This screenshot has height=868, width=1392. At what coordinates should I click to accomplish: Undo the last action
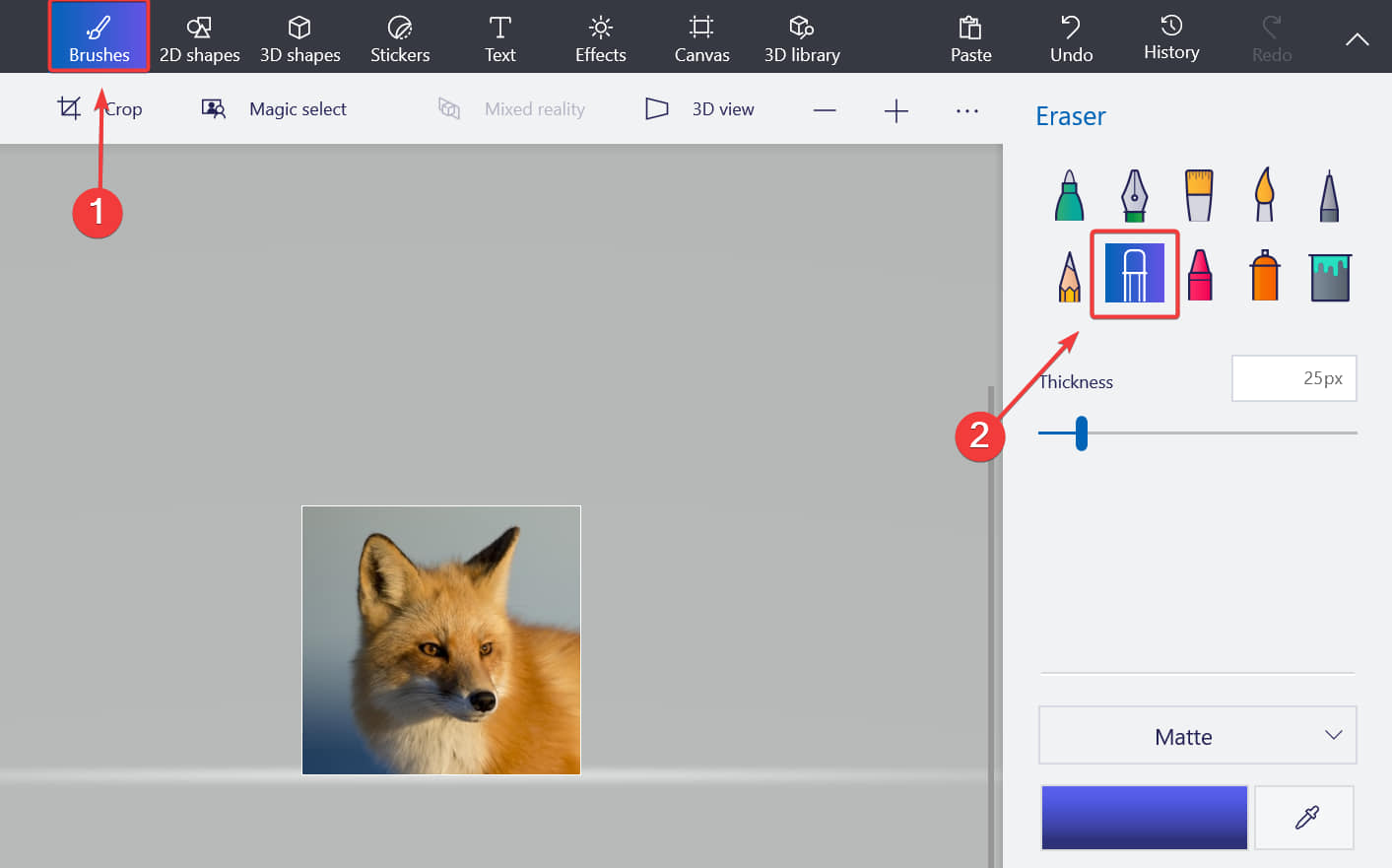tap(1071, 39)
